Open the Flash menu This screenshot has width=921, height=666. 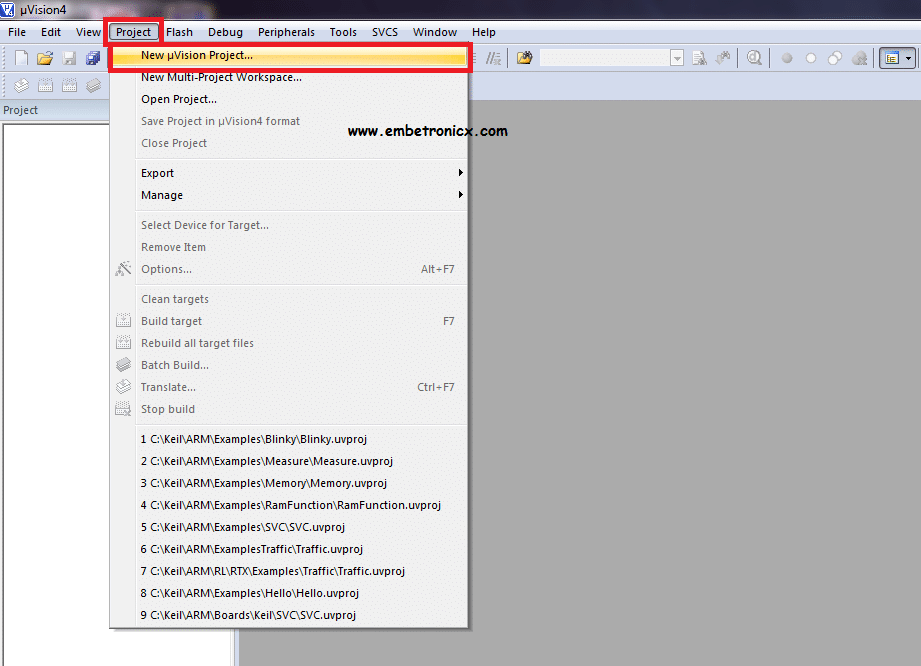179,32
